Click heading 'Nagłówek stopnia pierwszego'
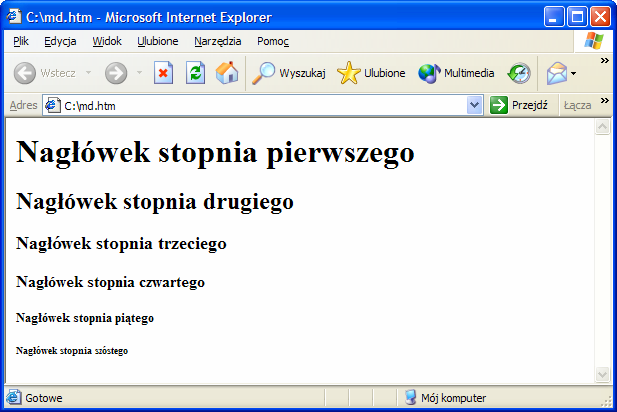This screenshot has height=412, width=617. (215, 153)
